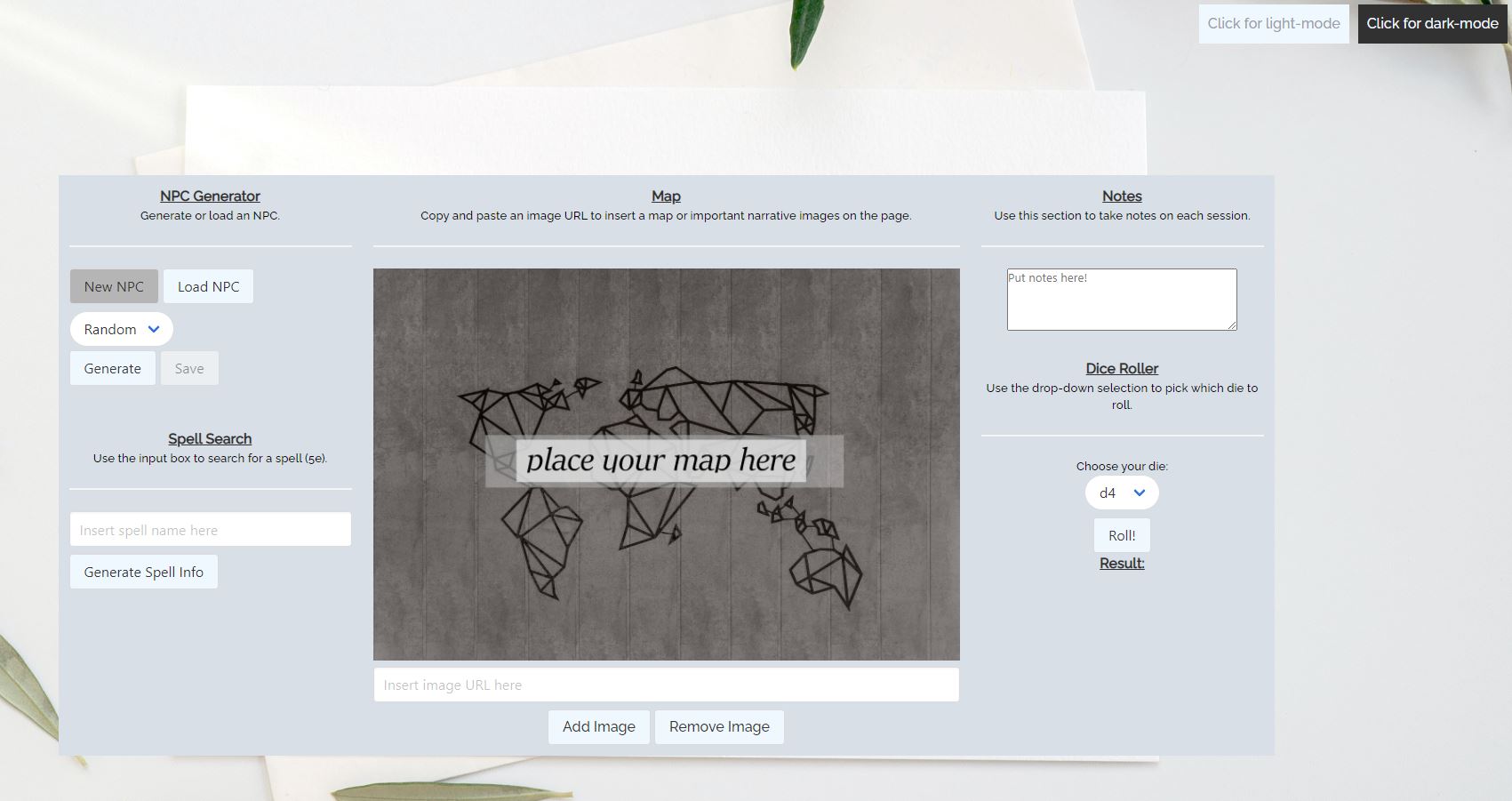Screen dimensions: 1512x801
Task: Click the Put notes here text area
Action: click(1120, 299)
